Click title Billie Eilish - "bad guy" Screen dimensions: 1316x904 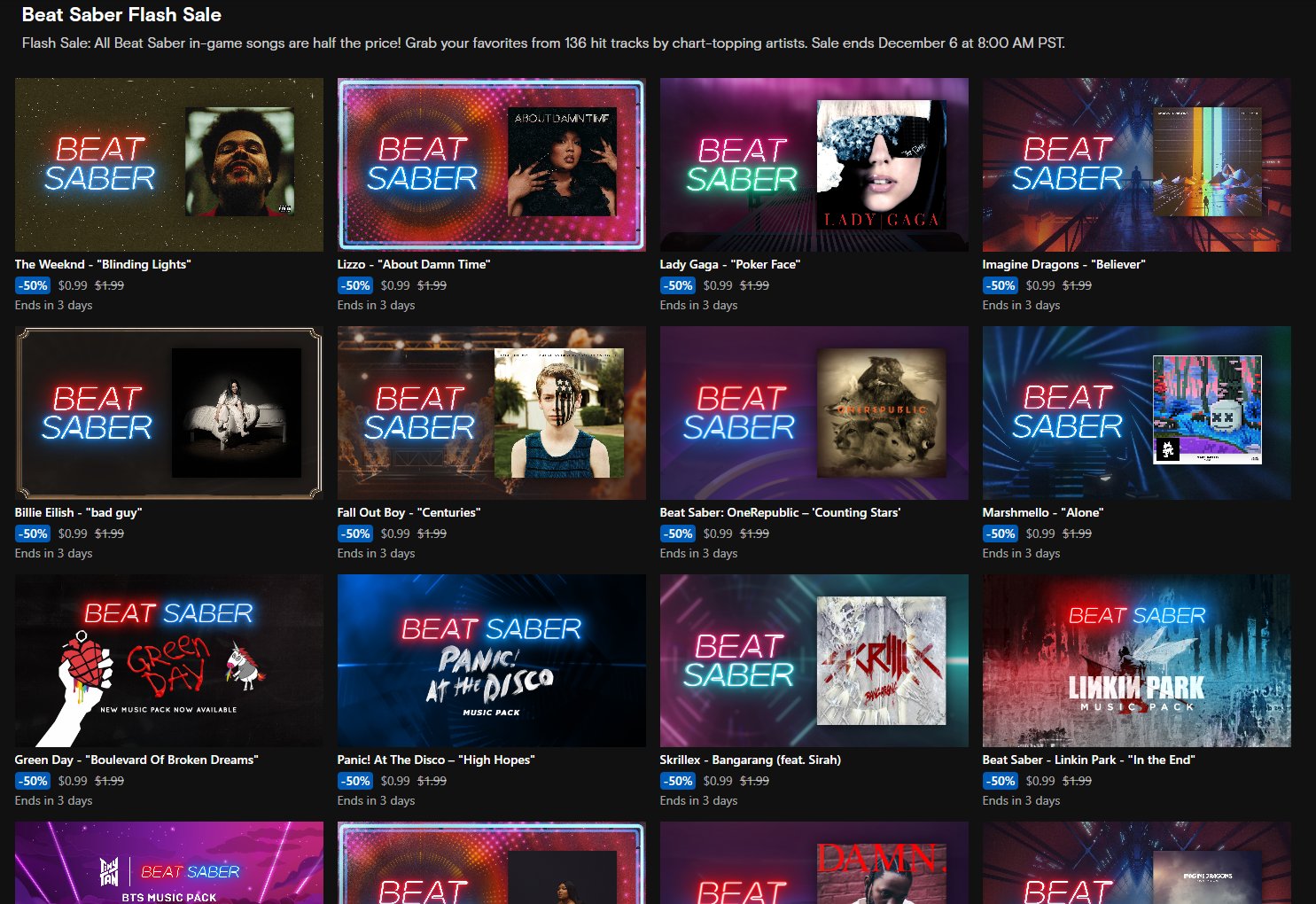pos(79,512)
